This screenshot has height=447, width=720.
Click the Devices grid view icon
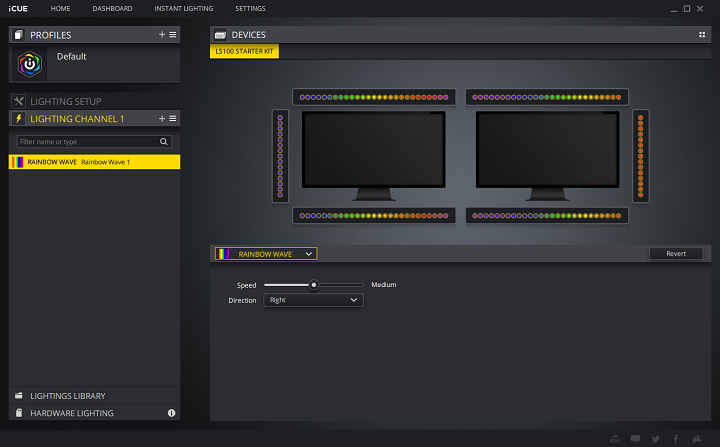point(702,35)
